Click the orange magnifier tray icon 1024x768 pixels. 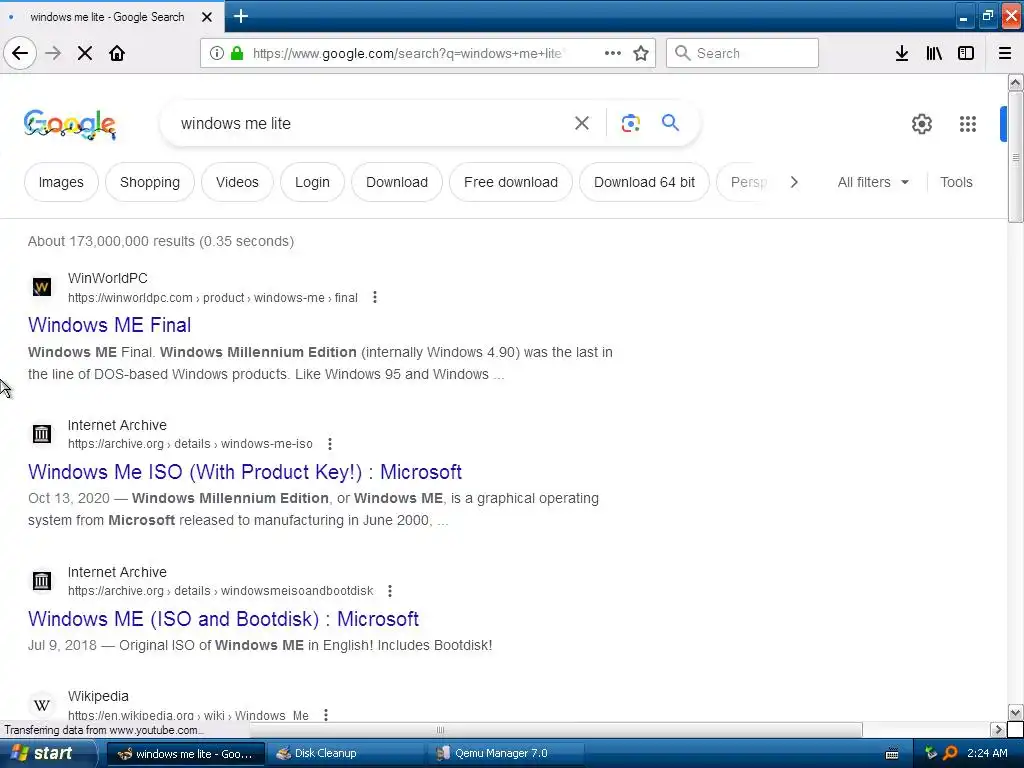click(950, 754)
